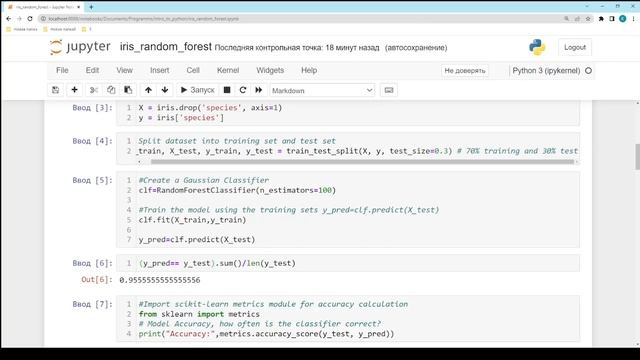The height and width of the screenshot is (360, 640).
Task: Click the share icon in address bar
Action: click(577, 19)
